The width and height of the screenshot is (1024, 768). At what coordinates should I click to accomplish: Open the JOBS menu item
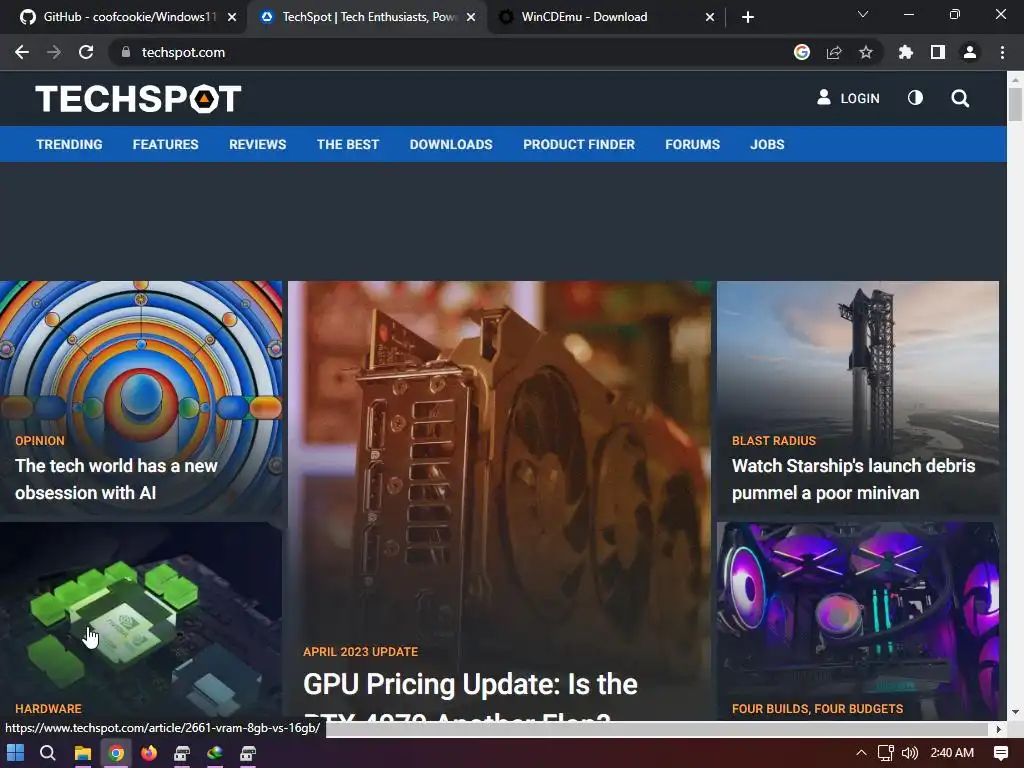767,144
